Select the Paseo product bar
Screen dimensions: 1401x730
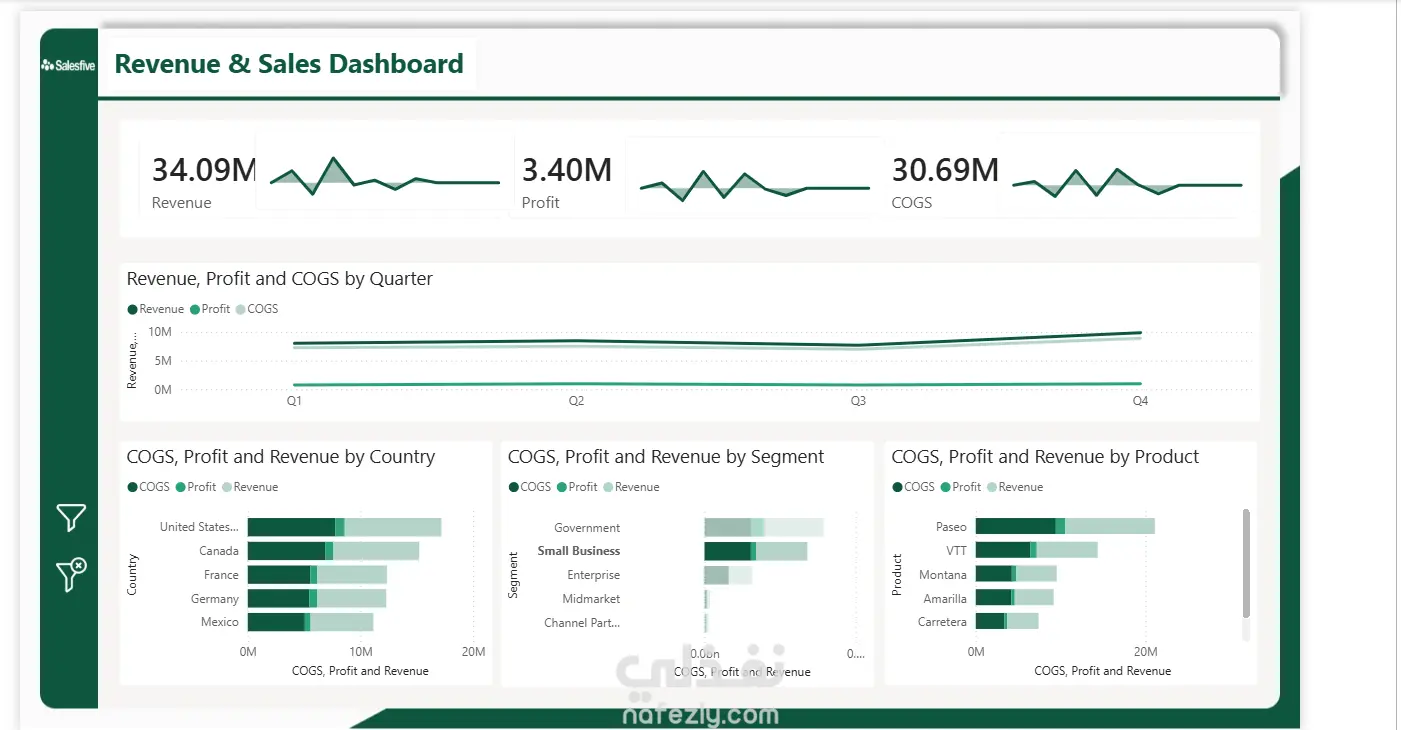1065,526
